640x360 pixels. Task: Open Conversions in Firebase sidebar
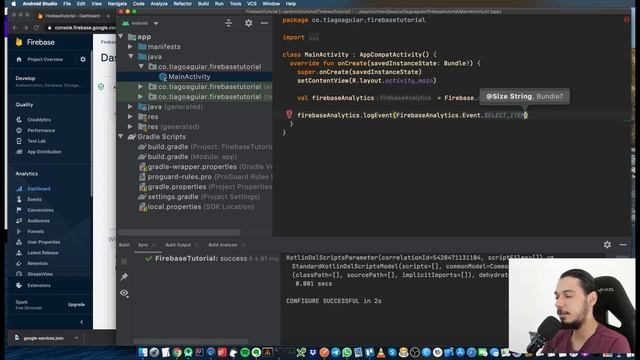(x=40, y=210)
